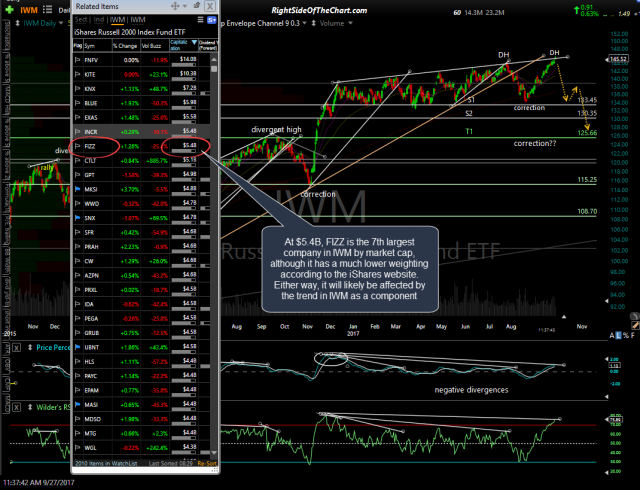This screenshot has height=490, width=640.
Task: Select the Sect tab in Related Items
Action: (80, 20)
